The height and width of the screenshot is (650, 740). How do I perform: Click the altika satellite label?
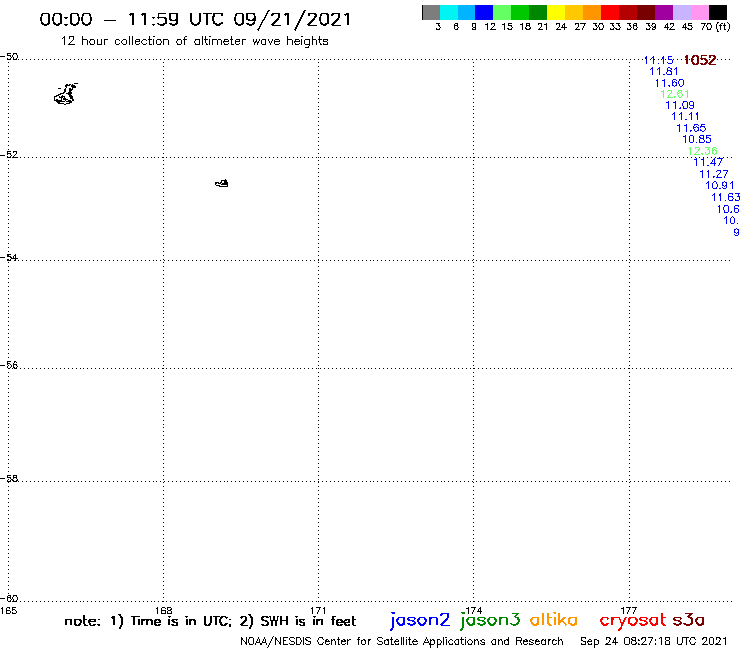(x=554, y=619)
